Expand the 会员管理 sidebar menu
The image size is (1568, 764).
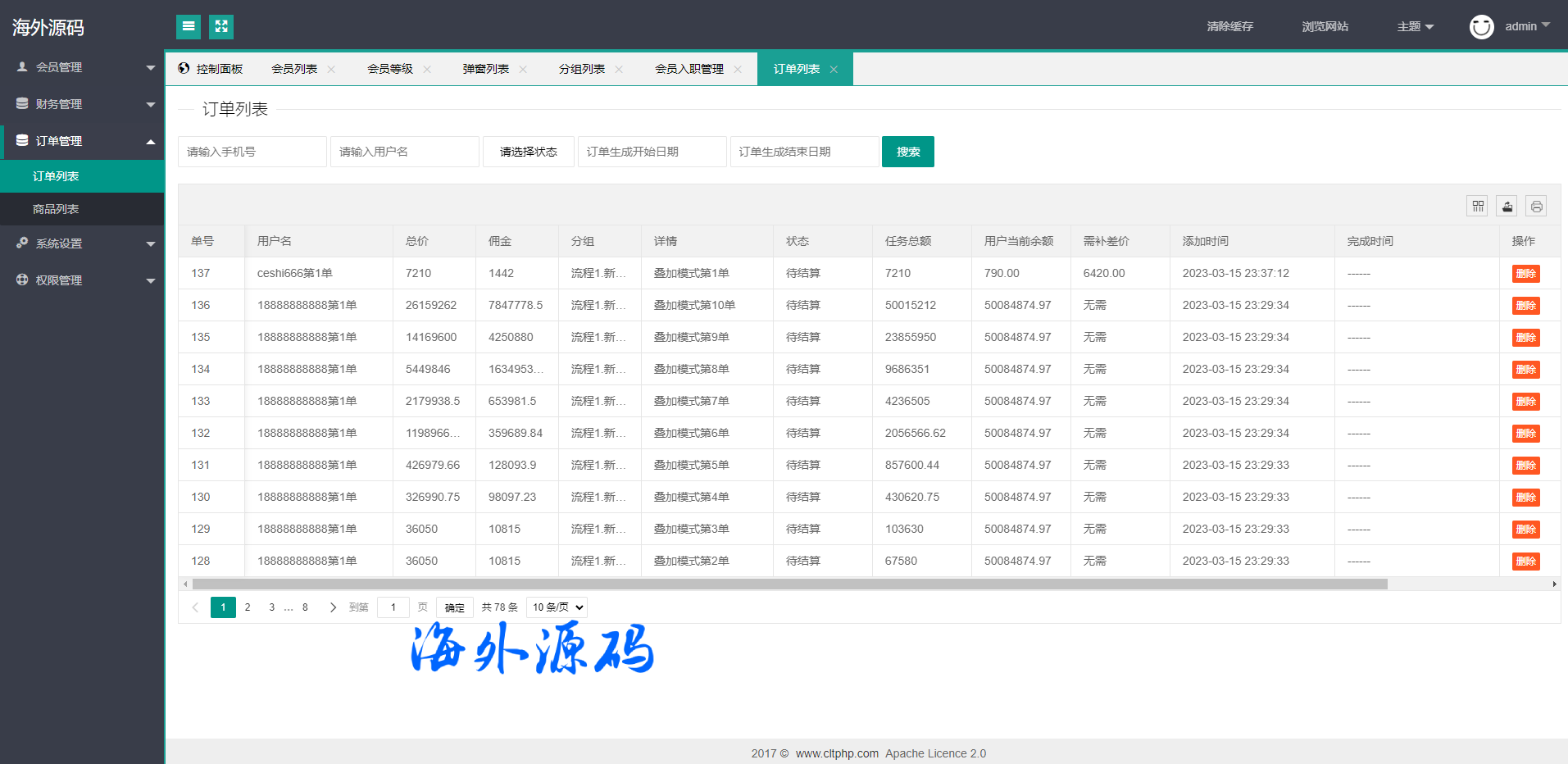(x=82, y=67)
